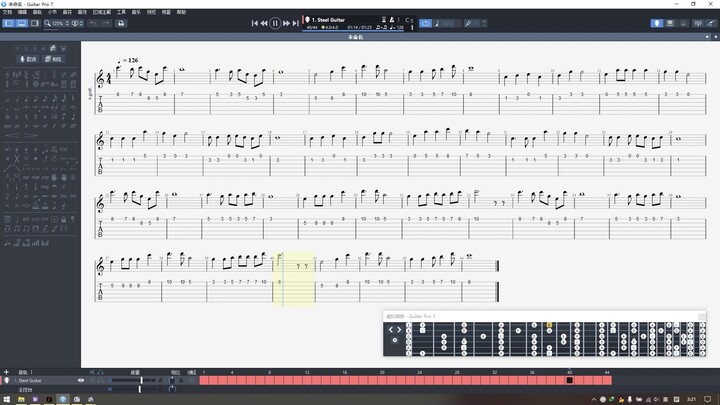Viewport: 720px width, 405px height.
Task: Open the 帮助 menu
Action: 181,12
